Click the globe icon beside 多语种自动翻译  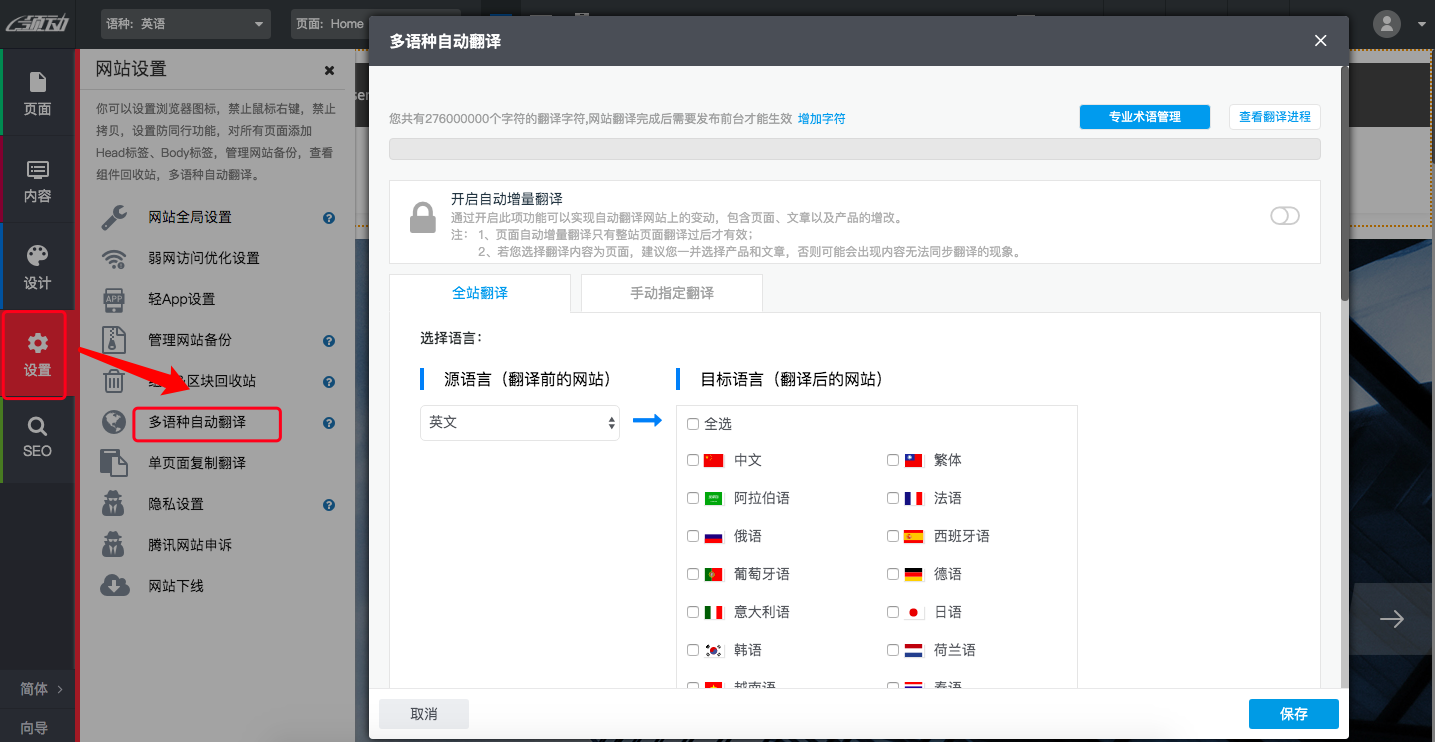[x=115, y=422]
